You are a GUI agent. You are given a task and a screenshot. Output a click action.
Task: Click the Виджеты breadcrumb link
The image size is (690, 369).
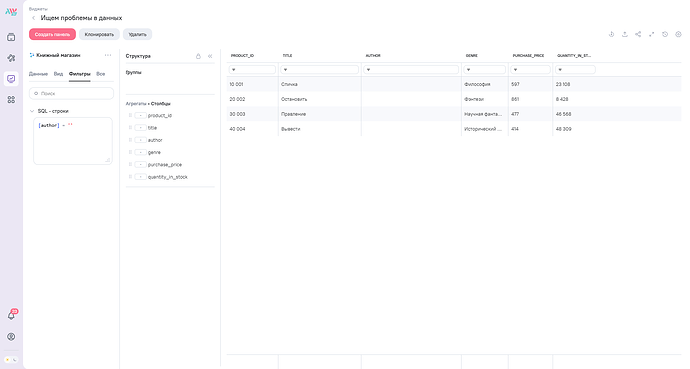[x=38, y=9]
